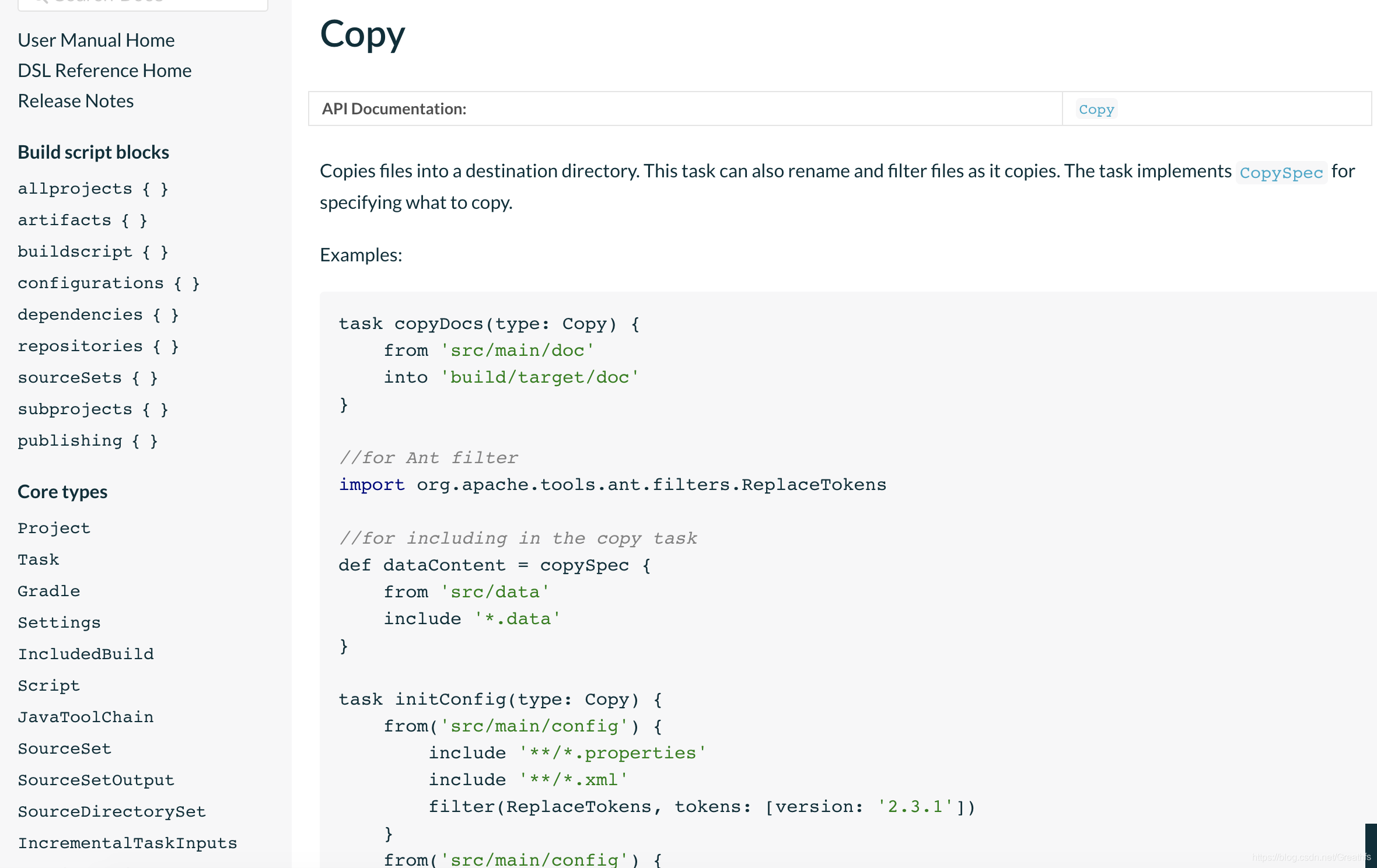This screenshot has width=1377, height=868.
Task: Click the User Manual Home link
Action: click(x=96, y=40)
